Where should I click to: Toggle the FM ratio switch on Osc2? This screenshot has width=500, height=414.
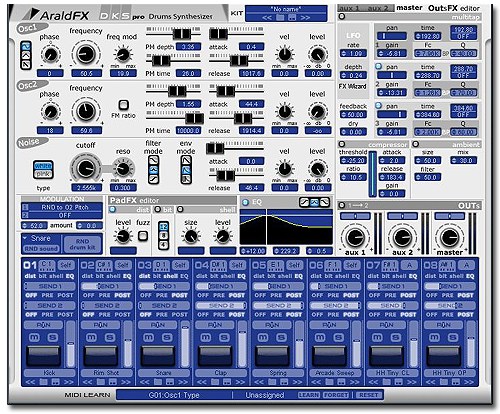(123, 105)
